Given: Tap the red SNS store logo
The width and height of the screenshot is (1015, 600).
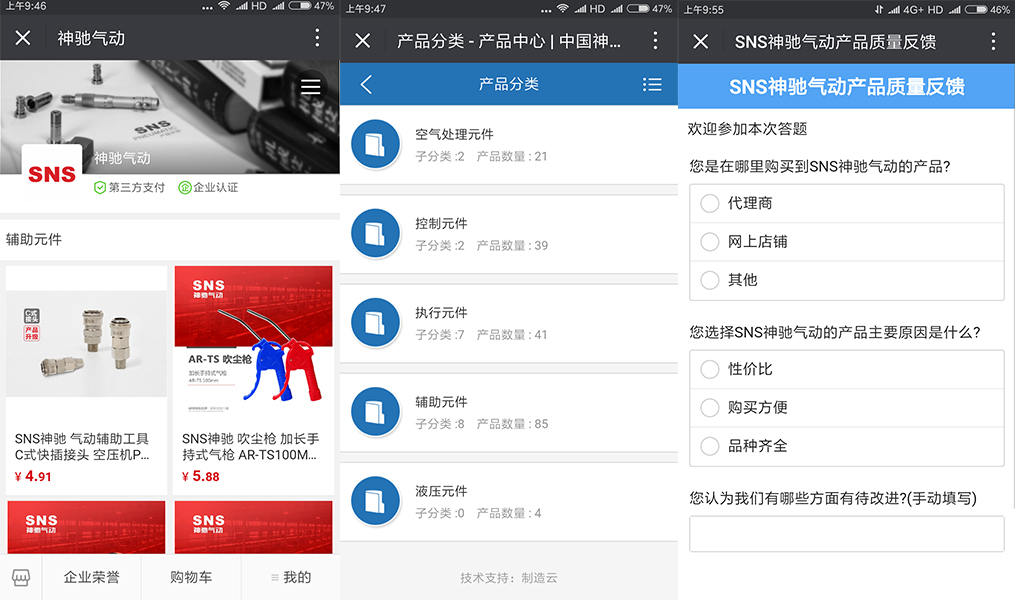Looking at the screenshot, I should (52, 173).
